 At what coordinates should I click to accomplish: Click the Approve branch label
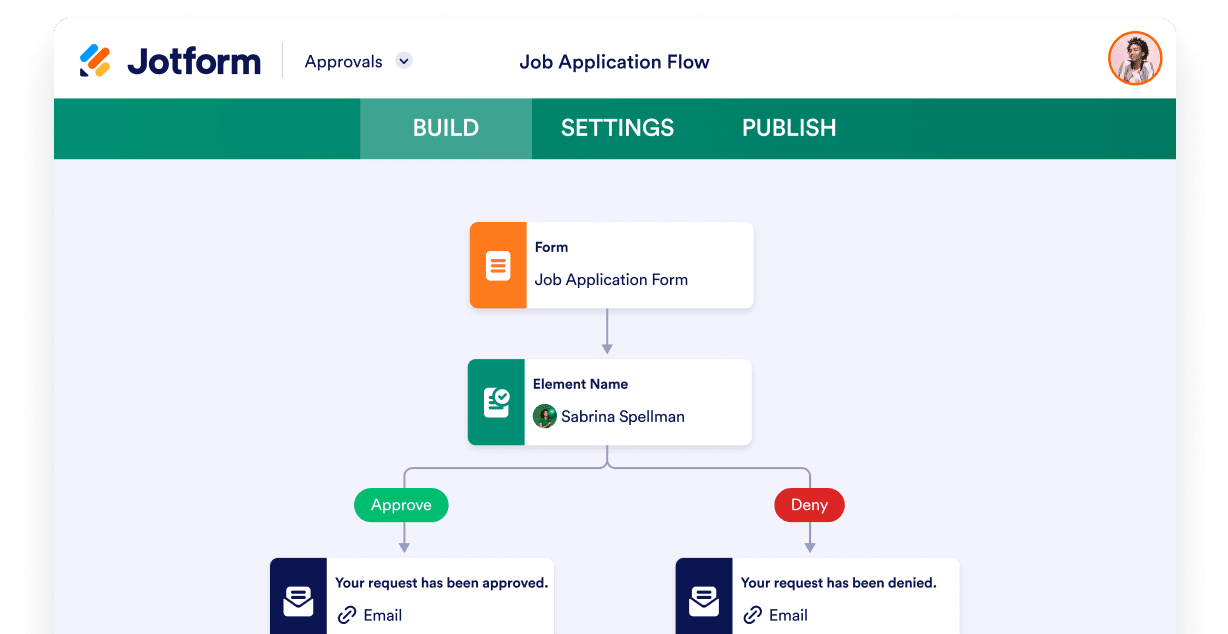pyautogui.click(x=401, y=505)
